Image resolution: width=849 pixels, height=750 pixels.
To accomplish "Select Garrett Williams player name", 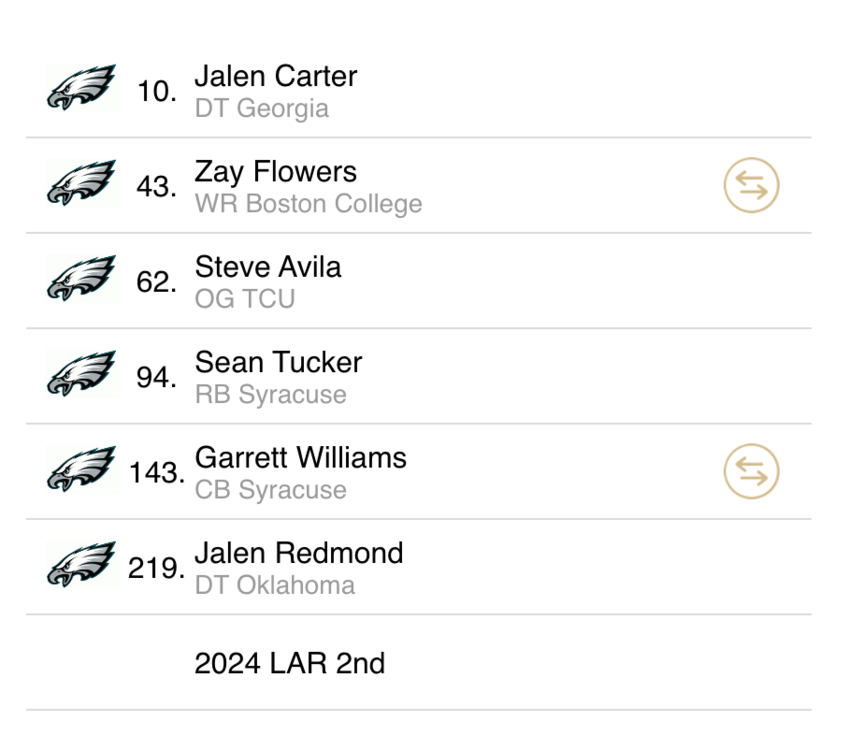I will [x=300, y=458].
